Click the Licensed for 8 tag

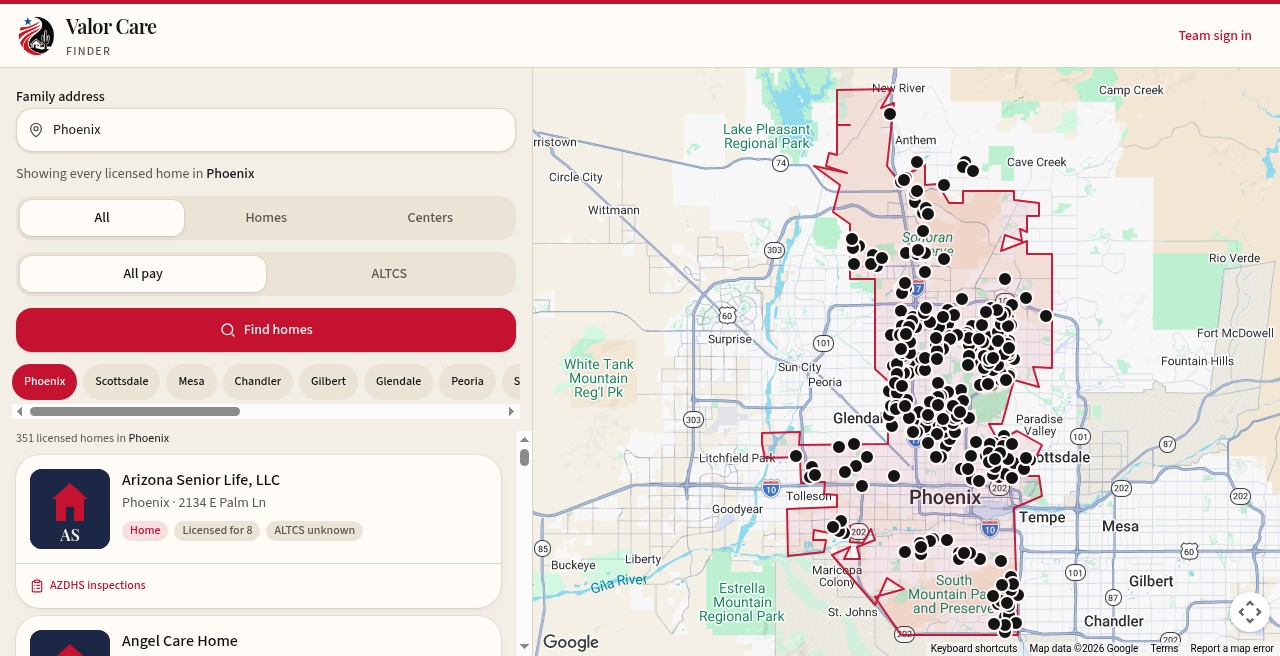[217, 531]
